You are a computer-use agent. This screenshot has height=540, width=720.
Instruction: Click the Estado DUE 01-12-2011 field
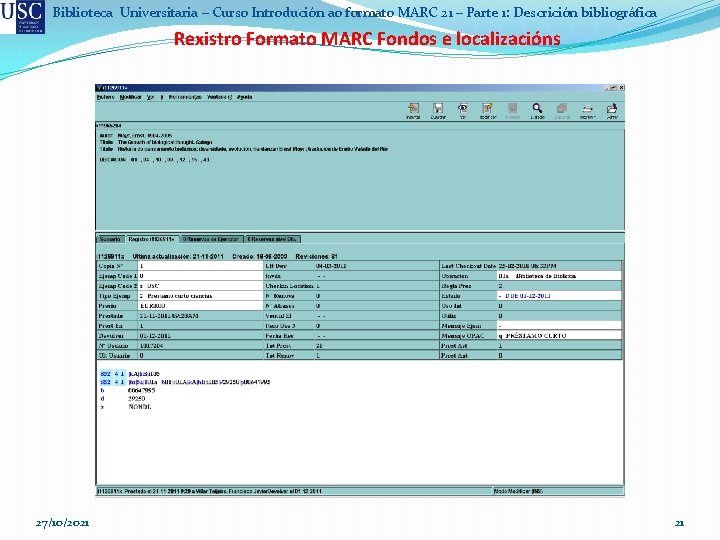pos(560,296)
